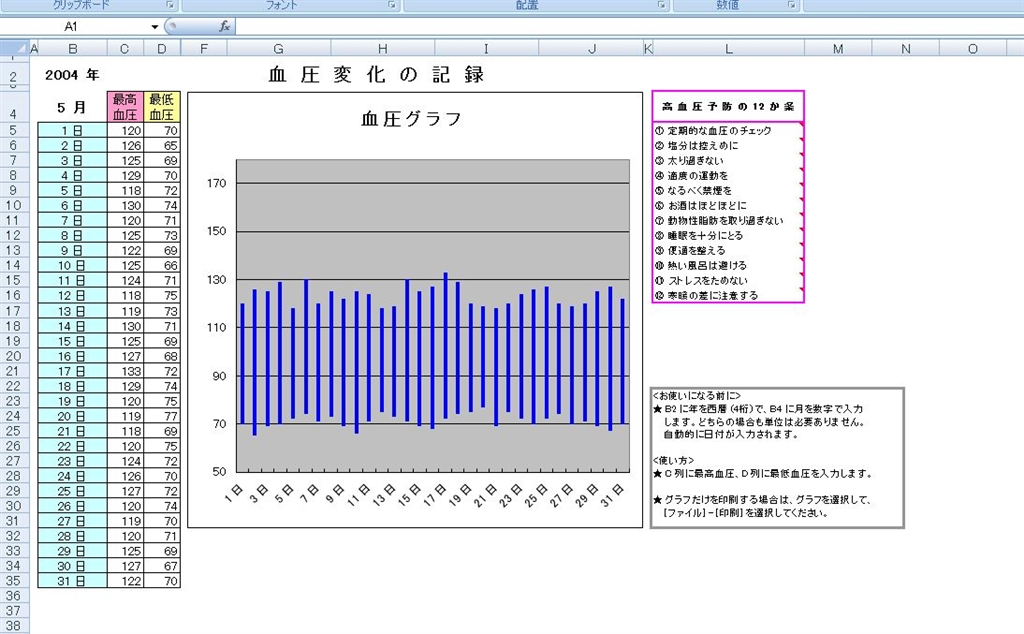Screen dimensions: 1024x634
Task: Click the 50 label on the chart axis
Action: click(x=219, y=471)
